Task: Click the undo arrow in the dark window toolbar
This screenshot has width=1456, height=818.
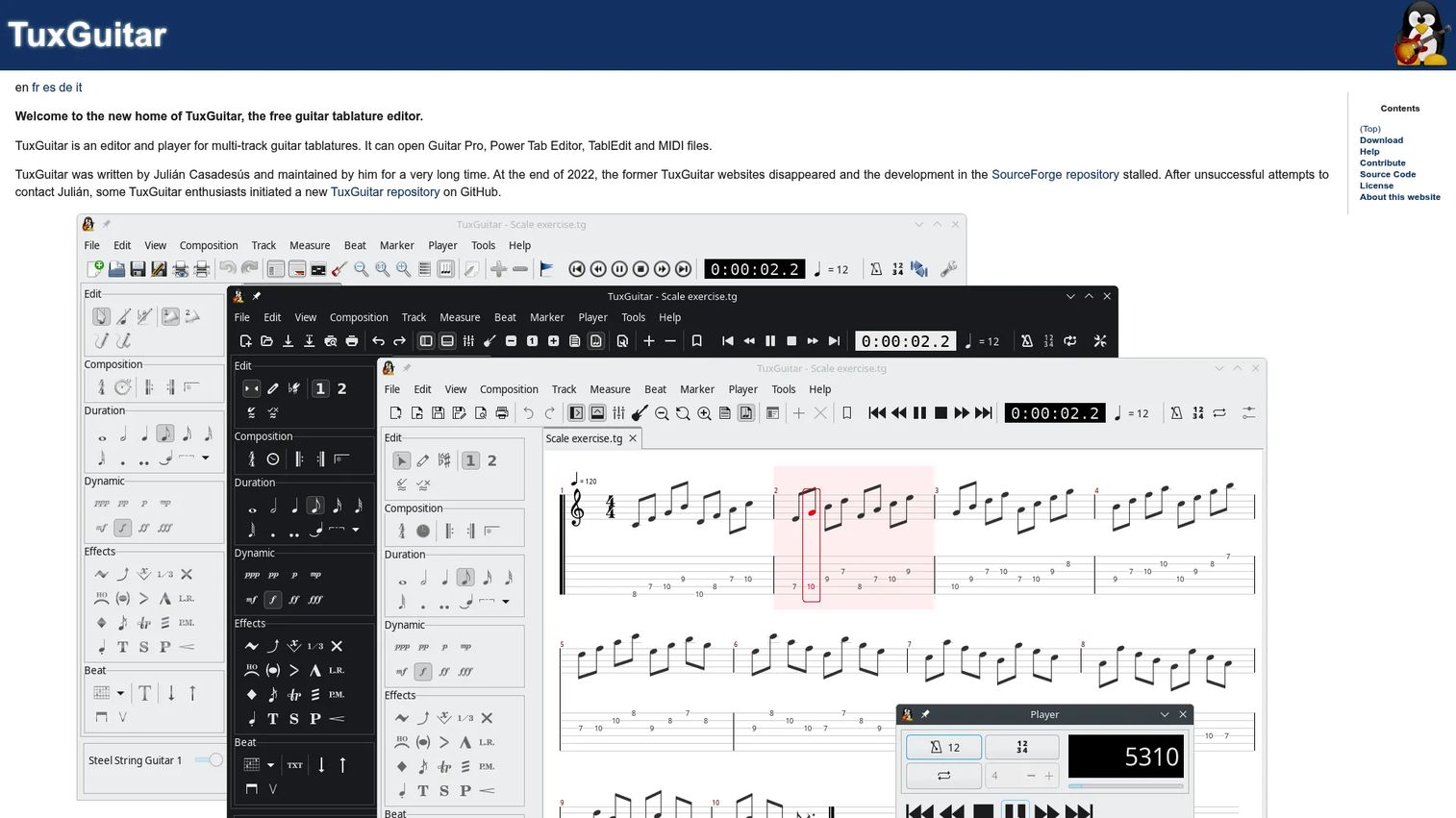Action: (378, 341)
